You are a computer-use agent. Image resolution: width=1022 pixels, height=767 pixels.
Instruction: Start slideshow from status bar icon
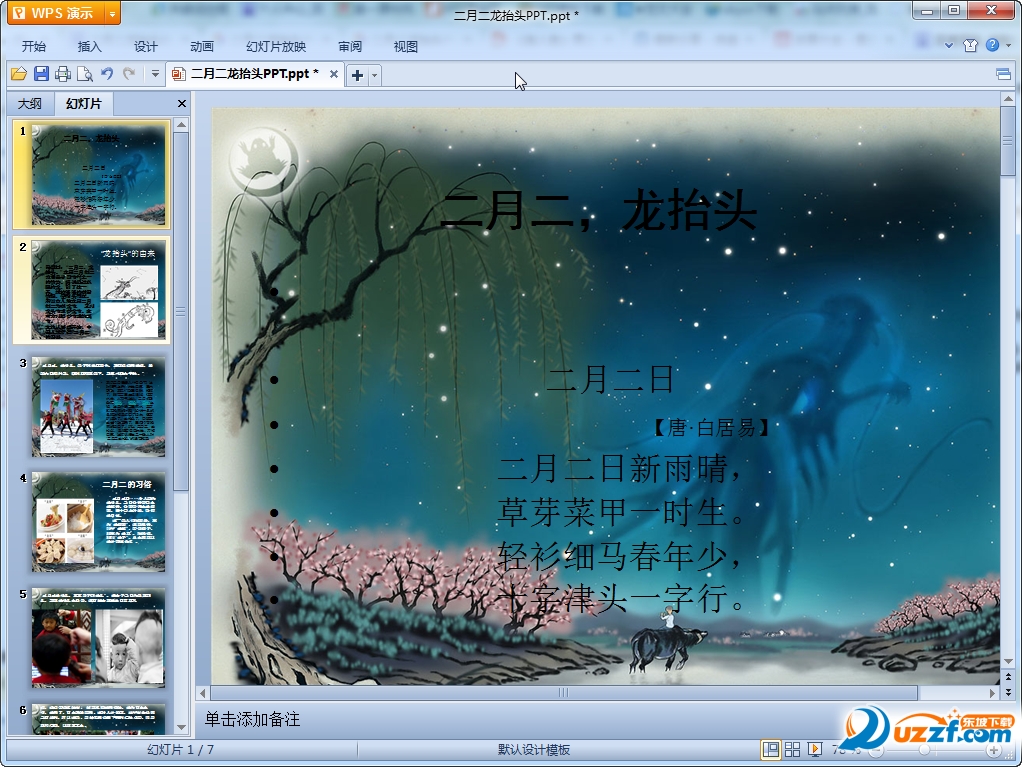815,750
